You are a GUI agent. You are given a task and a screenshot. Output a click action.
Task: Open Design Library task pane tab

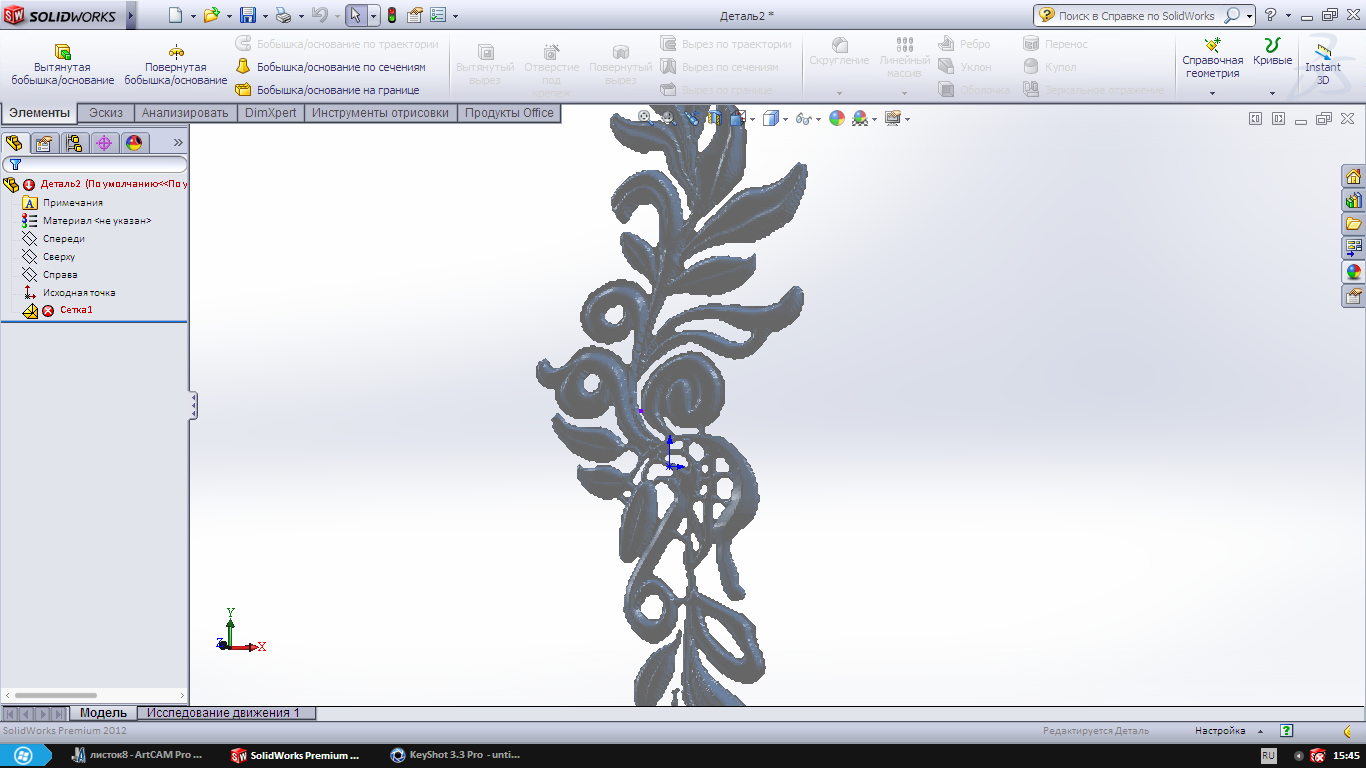pyautogui.click(x=1354, y=200)
